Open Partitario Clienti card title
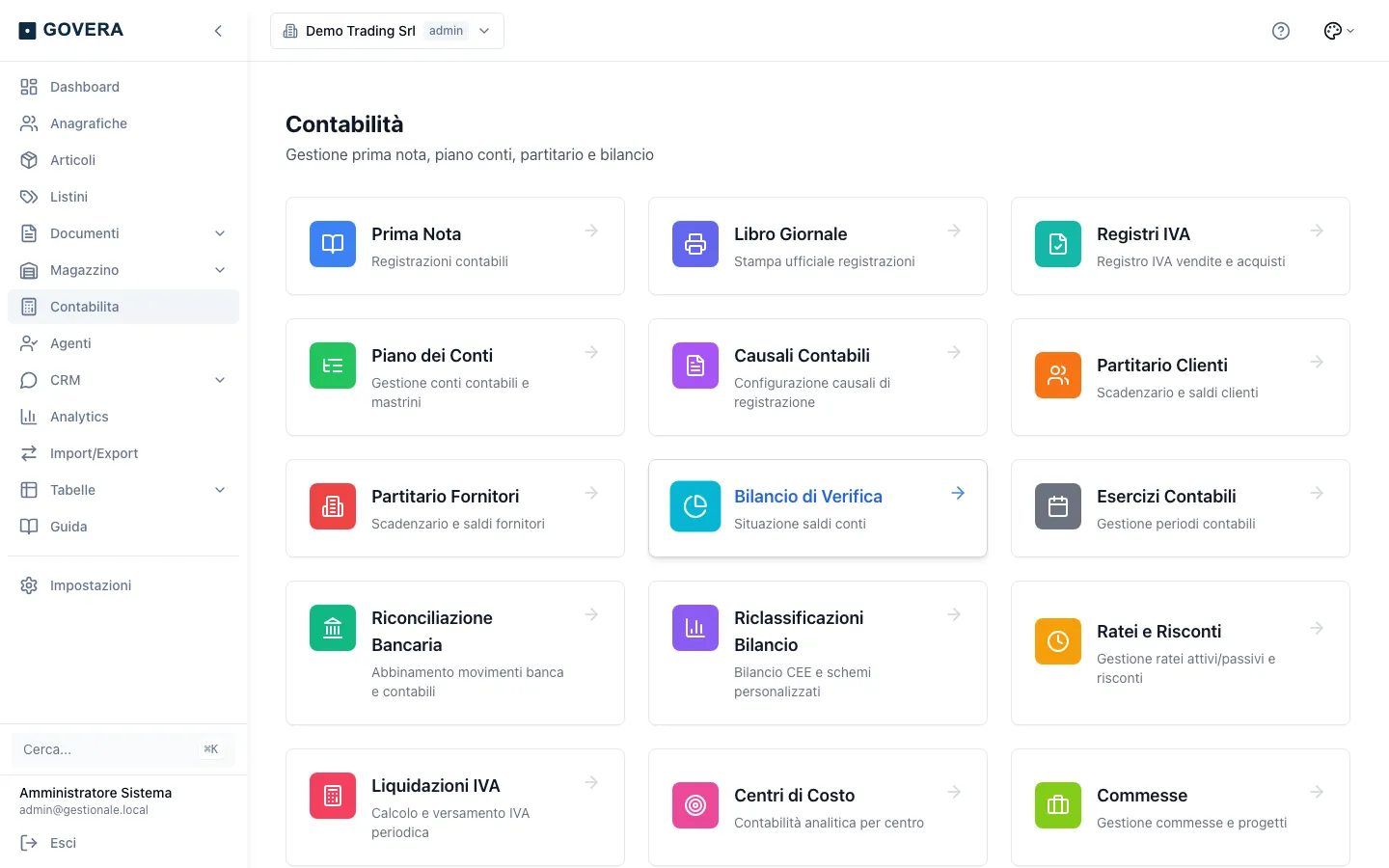The height and width of the screenshot is (868, 1389). pyautogui.click(x=1162, y=366)
